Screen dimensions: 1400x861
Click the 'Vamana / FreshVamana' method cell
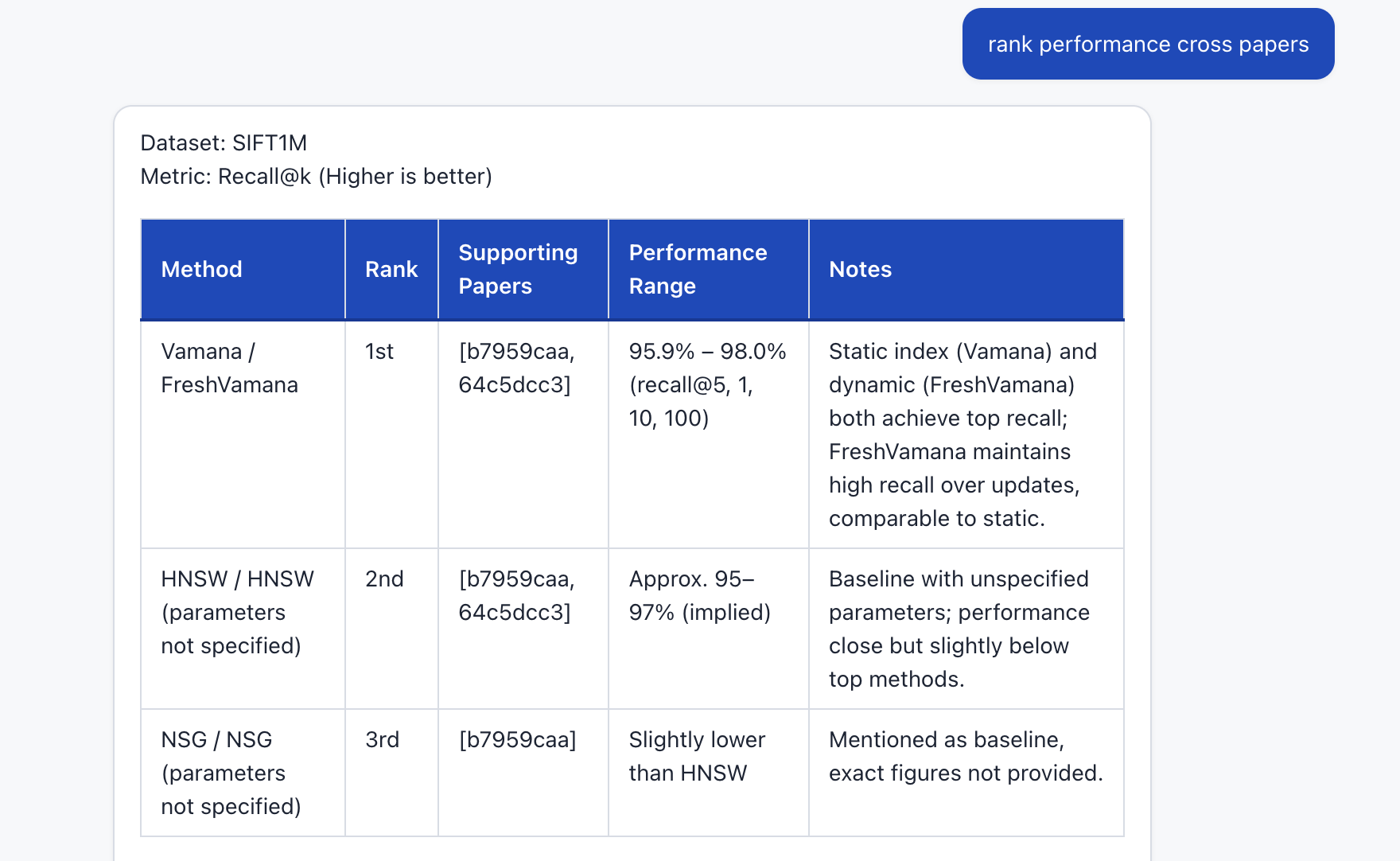[231, 368]
